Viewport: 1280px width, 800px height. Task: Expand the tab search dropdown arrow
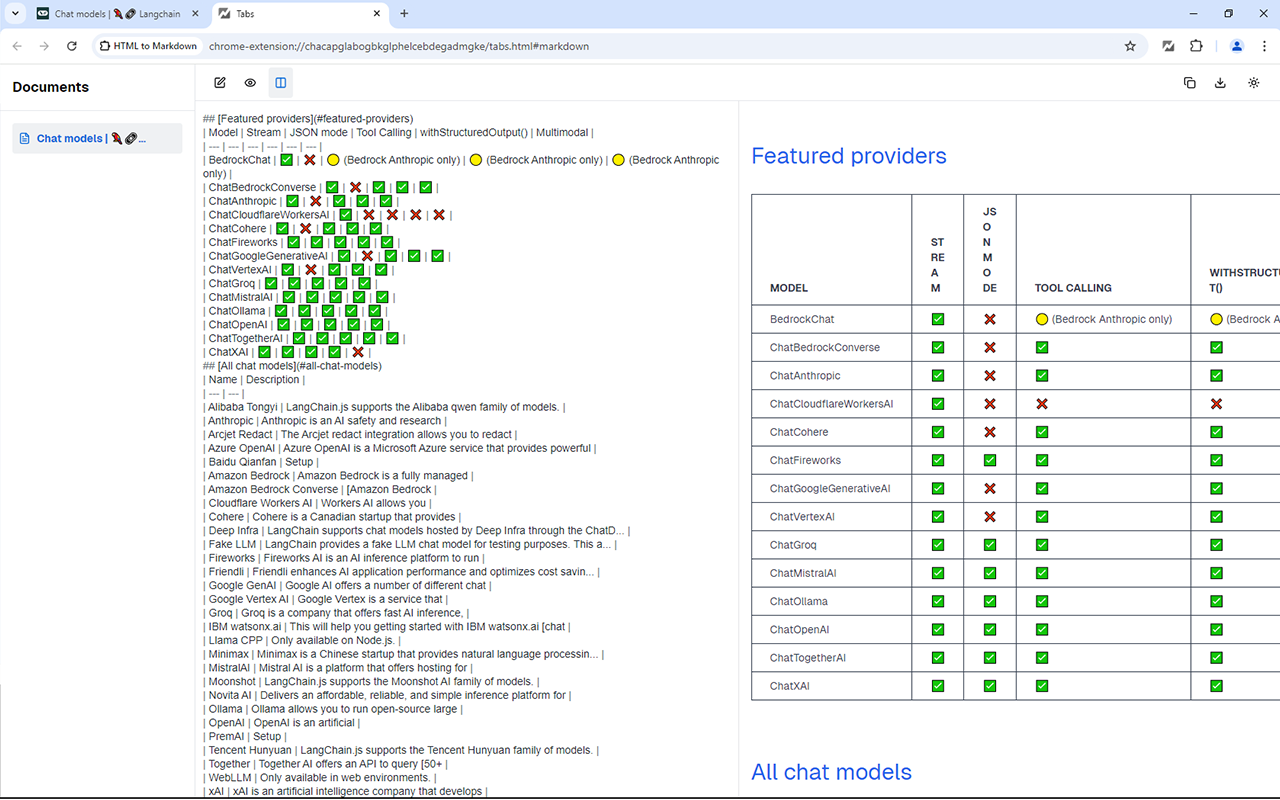coord(14,14)
